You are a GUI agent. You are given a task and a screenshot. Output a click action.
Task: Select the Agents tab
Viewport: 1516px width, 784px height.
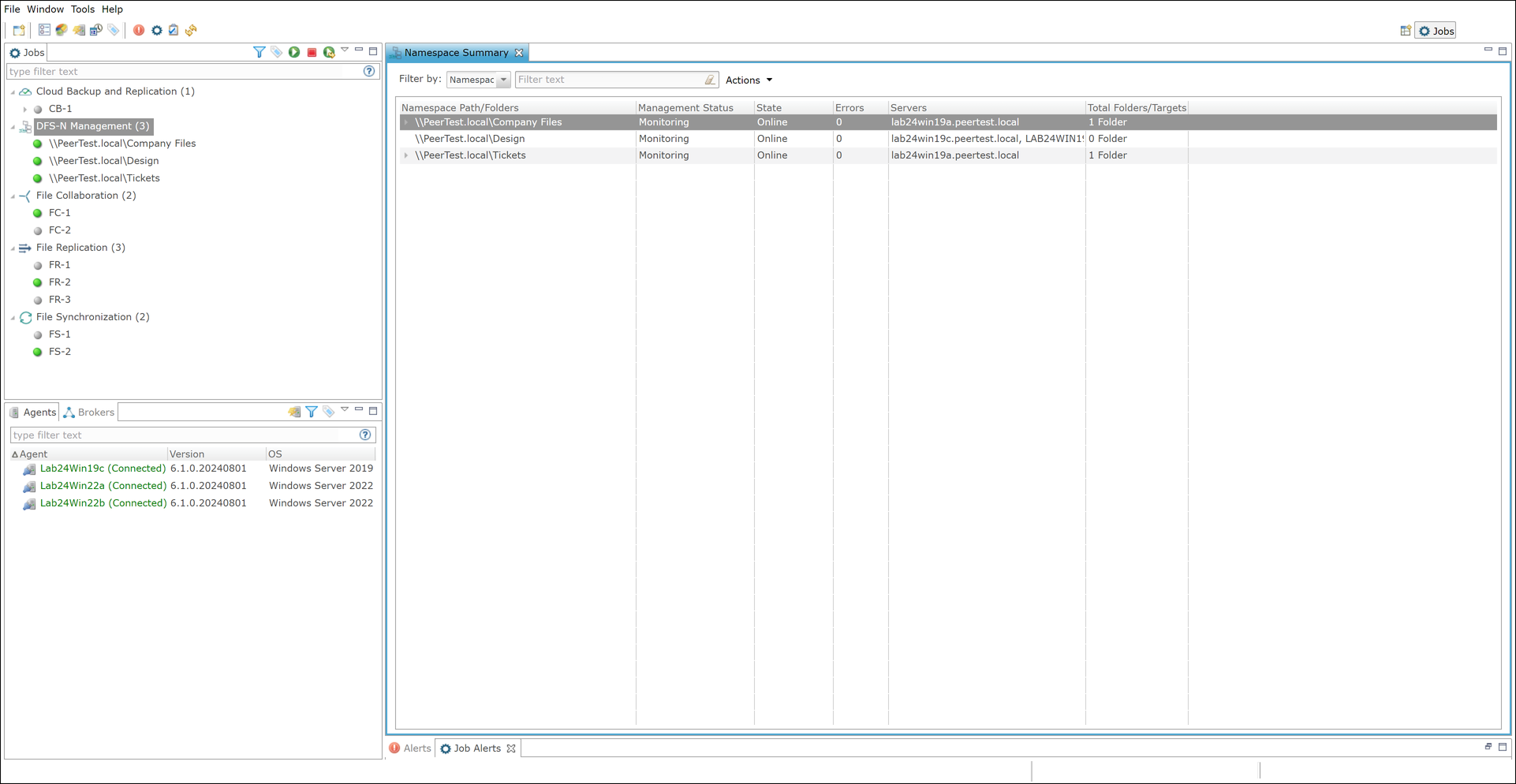pyautogui.click(x=32, y=412)
